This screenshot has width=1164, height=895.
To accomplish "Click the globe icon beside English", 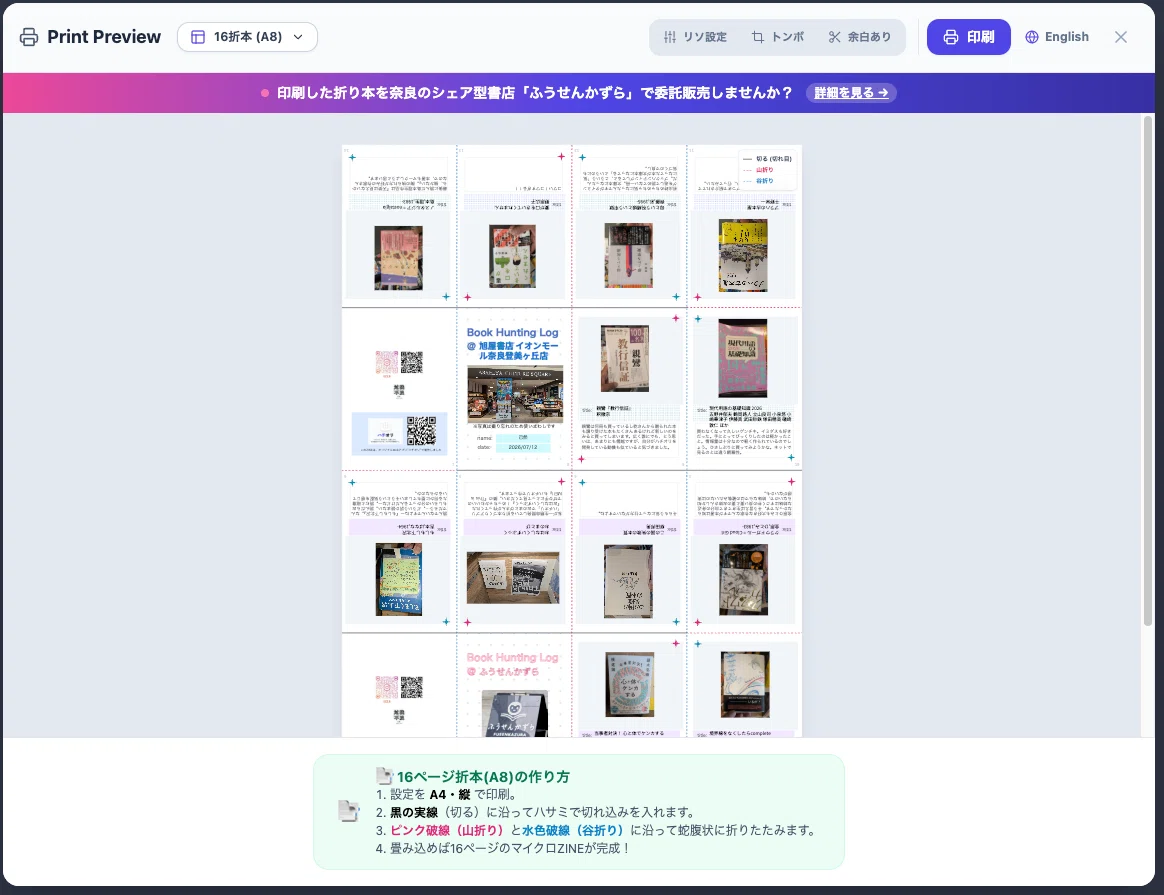I will (1032, 37).
